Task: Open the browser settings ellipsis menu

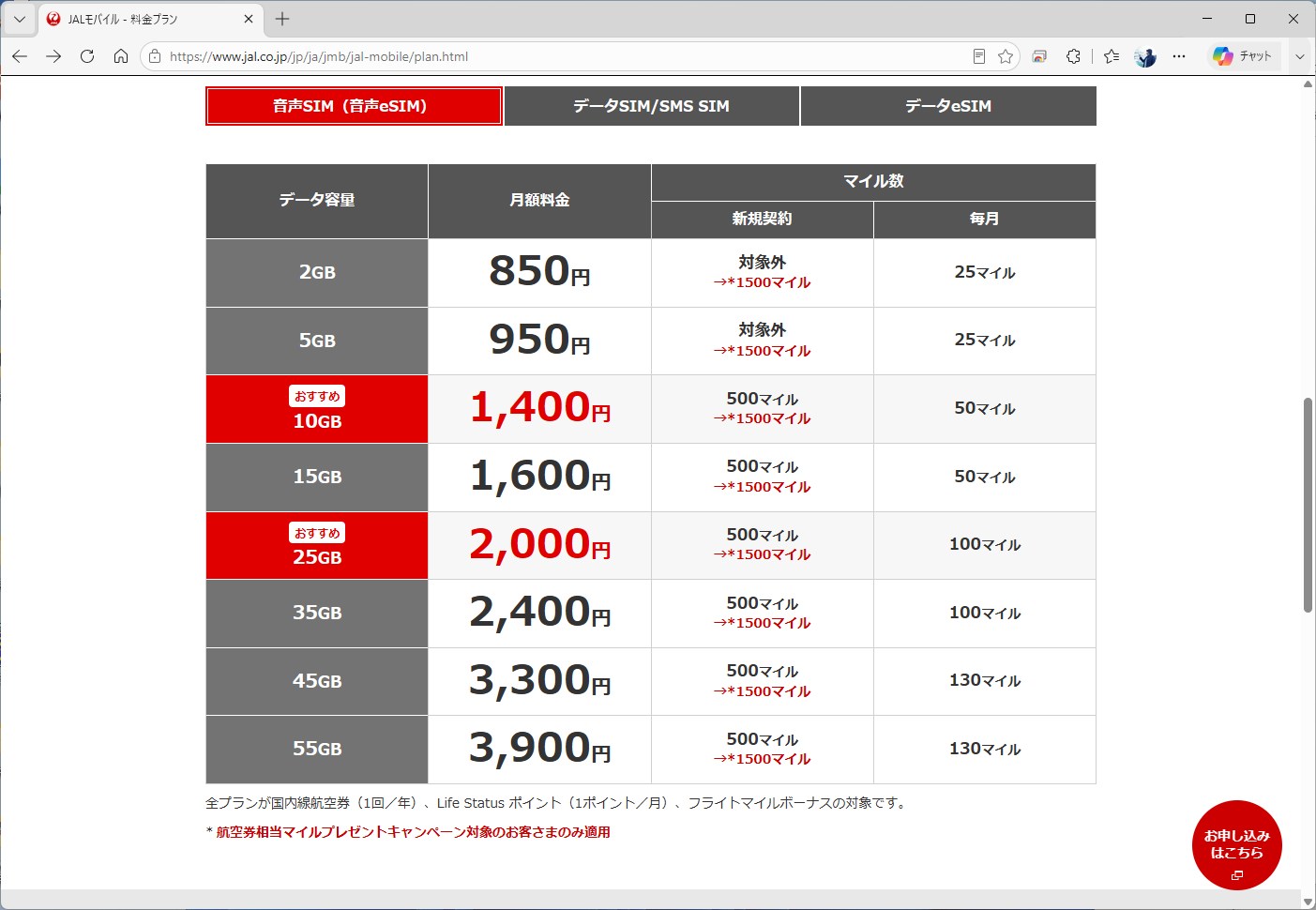Action: [x=1179, y=56]
